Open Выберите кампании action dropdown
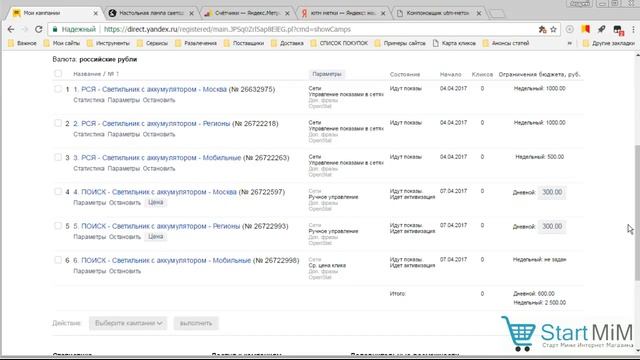 pyautogui.click(x=128, y=323)
